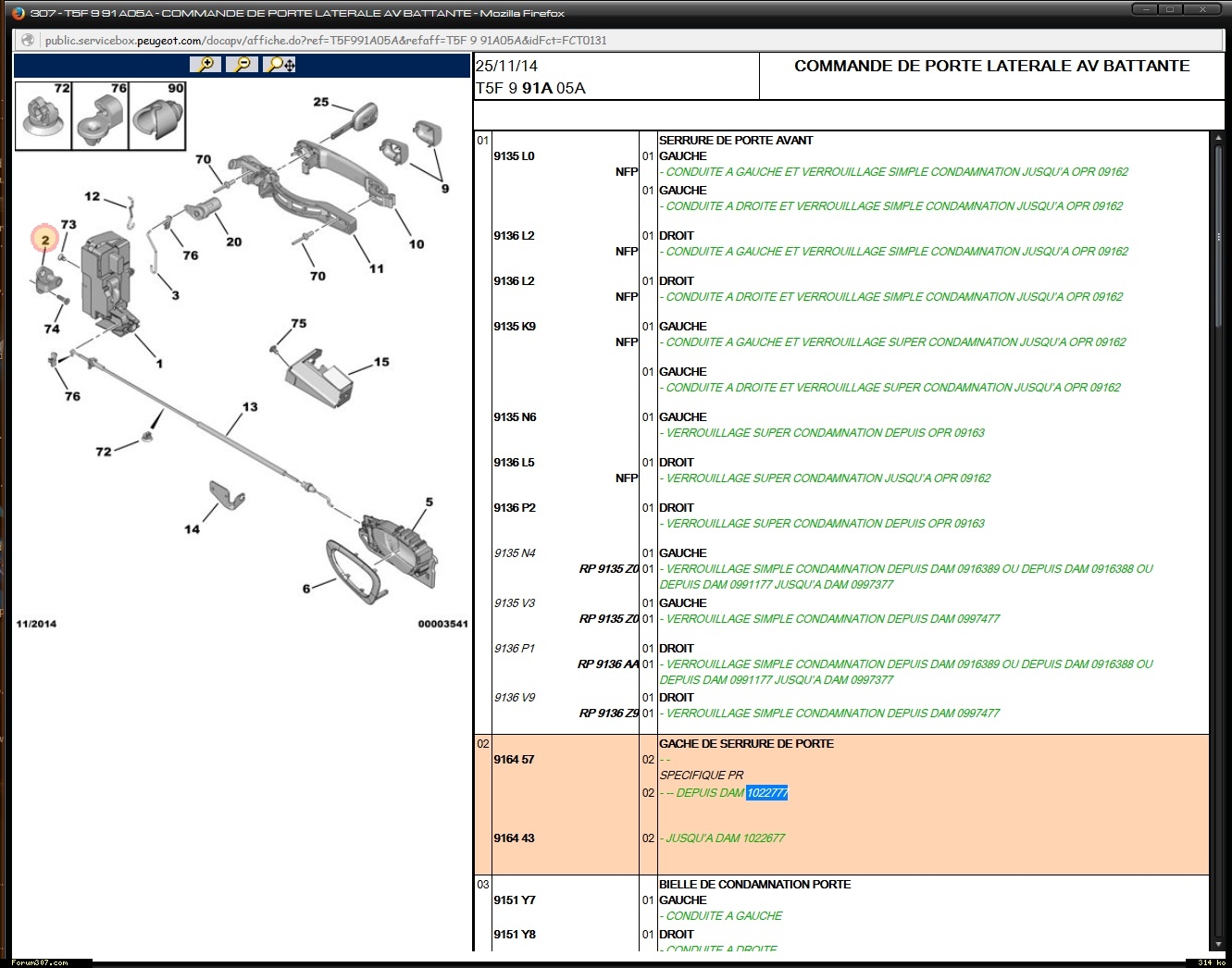Select part number 9135 L0
This screenshot has height=968, width=1232.
pyautogui.click(x=514, y=156)
